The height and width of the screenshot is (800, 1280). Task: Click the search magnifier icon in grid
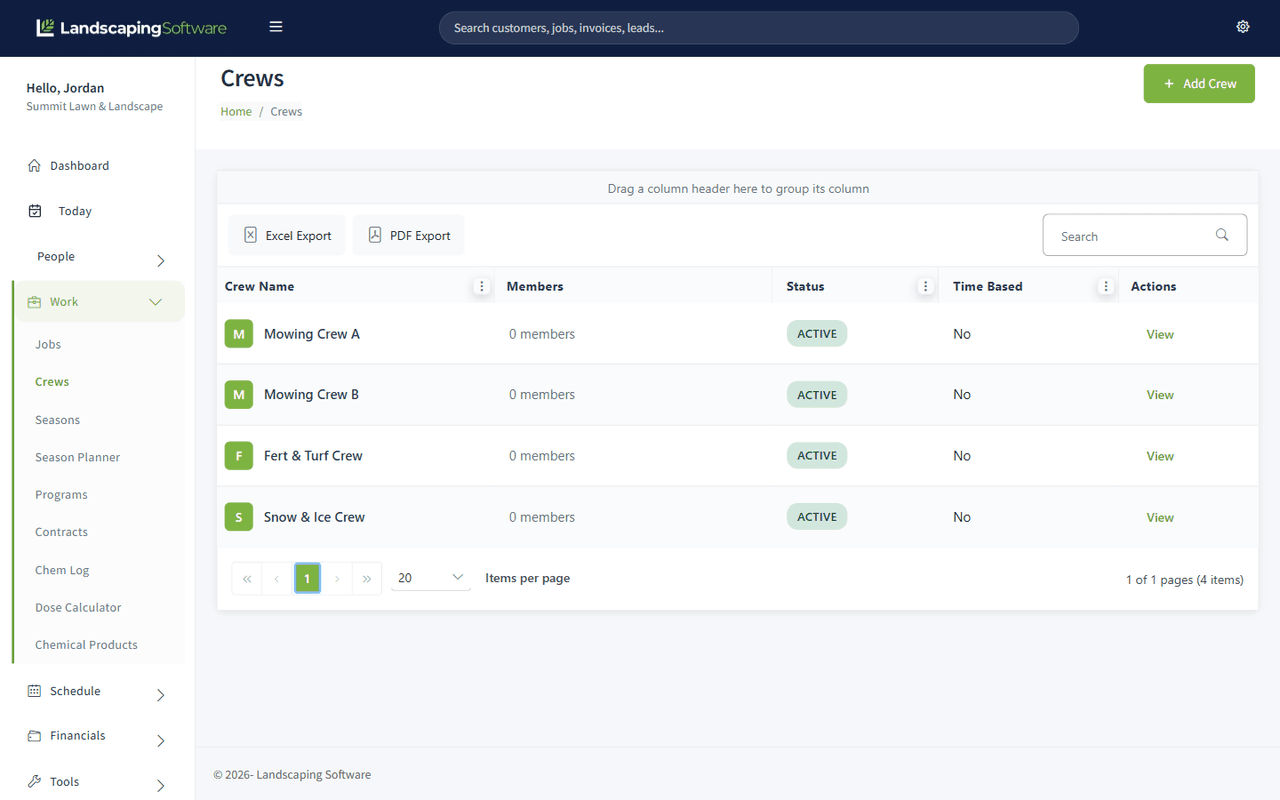pyautogui.click(x=1222, y=235)
